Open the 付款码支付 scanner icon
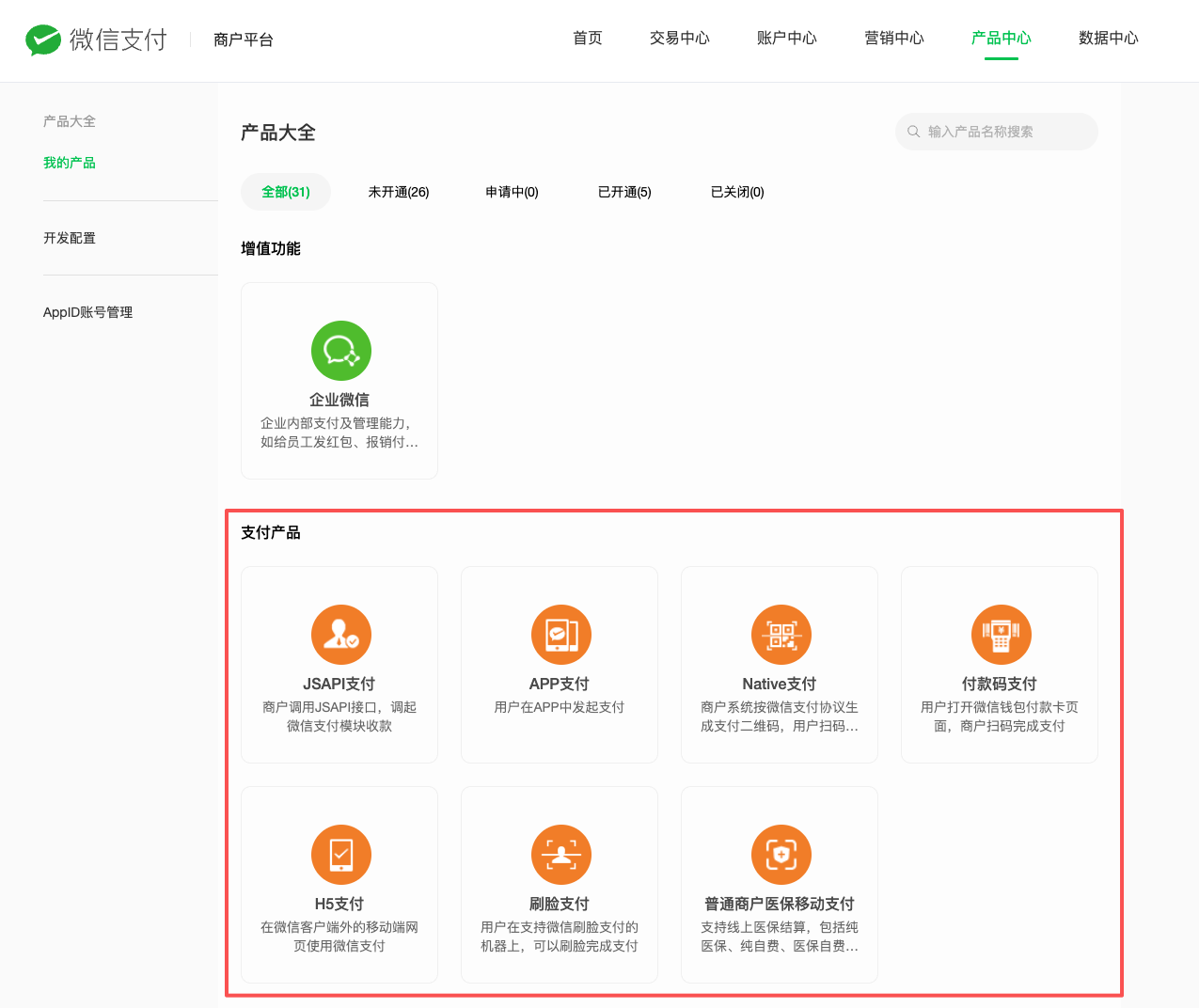Screen dimensions: 1199x1008 (x=1002, y=635)
